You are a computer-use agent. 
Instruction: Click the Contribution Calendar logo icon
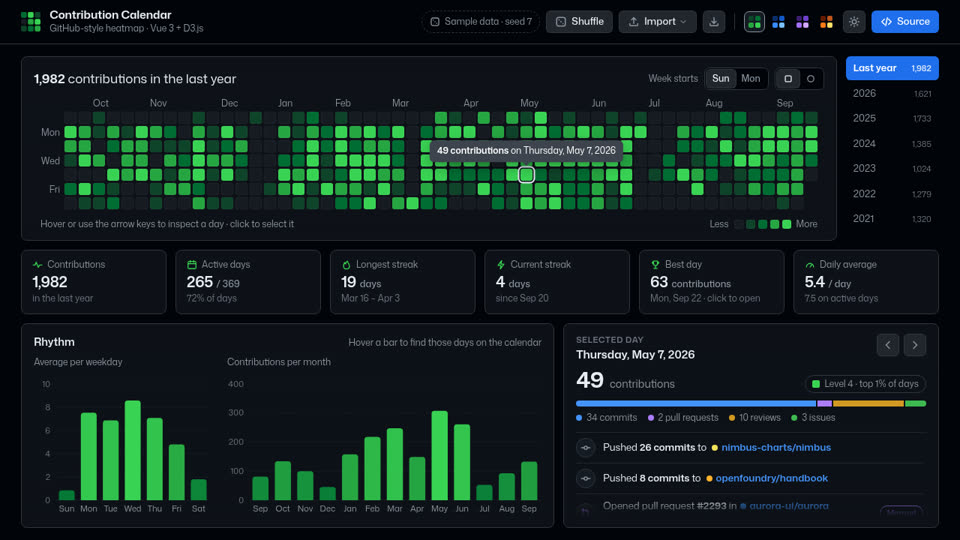click(x=31, y=21)
